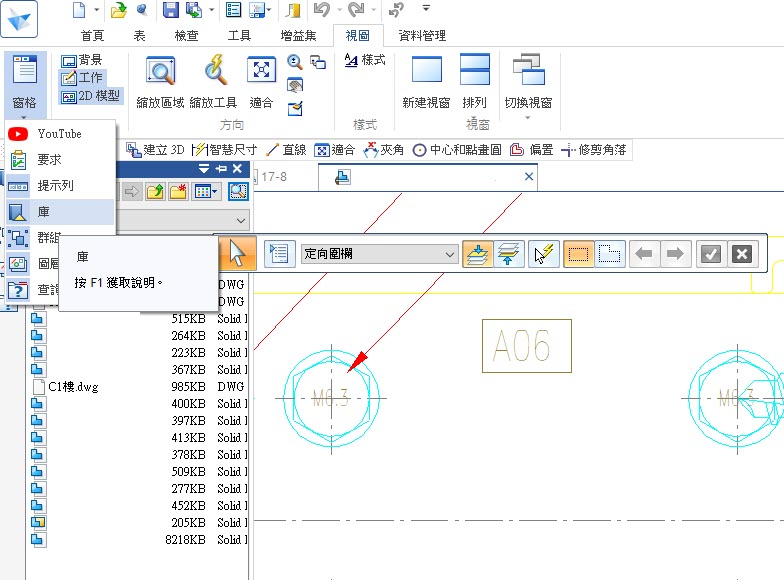
Task: Open the 增益集 ribbon tab
Action: 298,36
